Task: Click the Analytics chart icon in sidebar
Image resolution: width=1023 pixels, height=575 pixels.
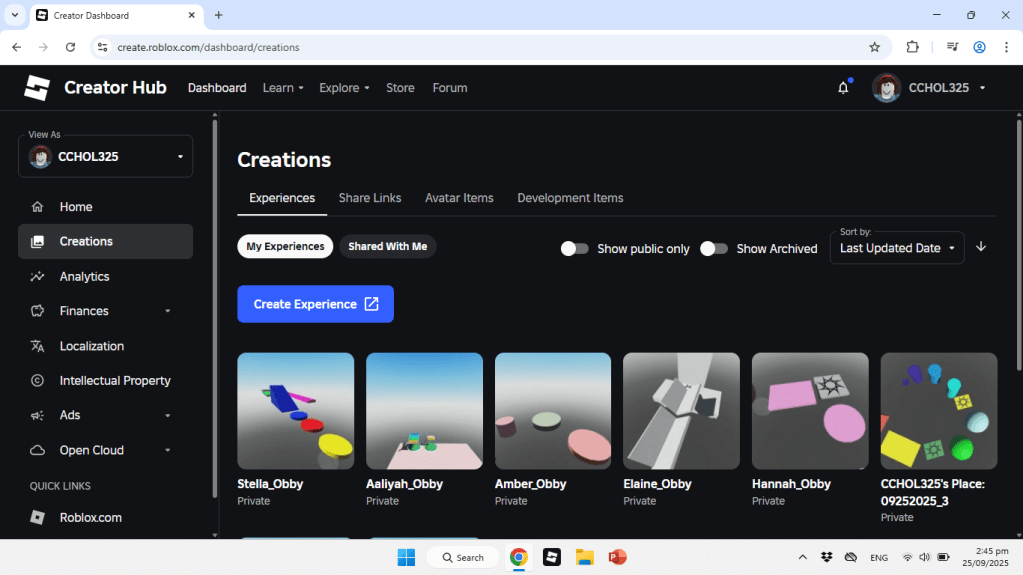Action: (x=38, y=276)
